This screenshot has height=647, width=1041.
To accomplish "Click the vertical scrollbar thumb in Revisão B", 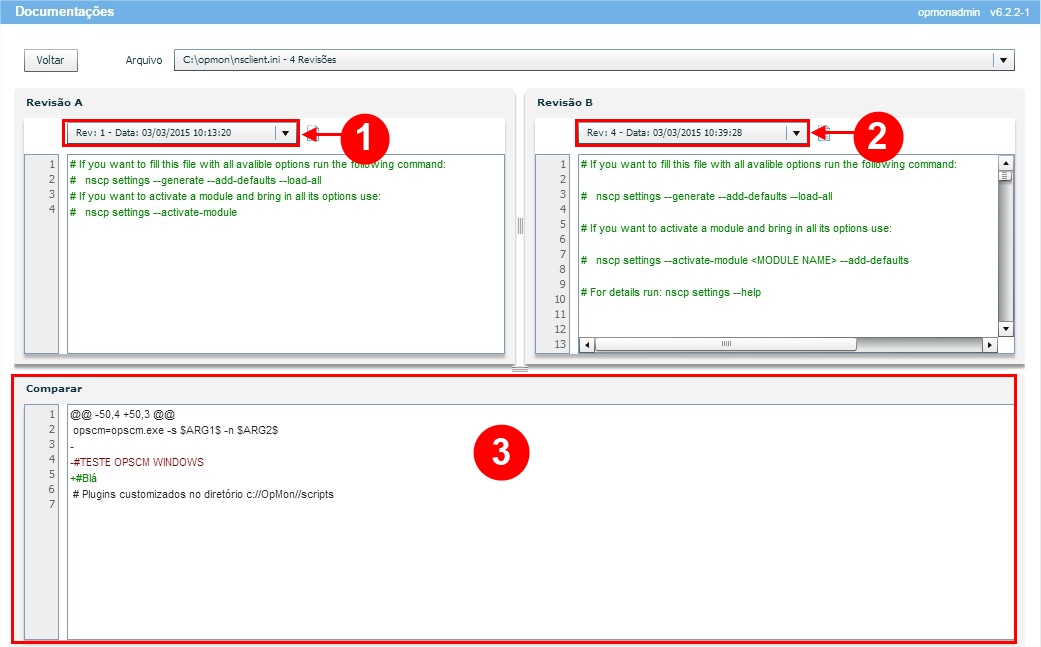I will [1006, 176].
